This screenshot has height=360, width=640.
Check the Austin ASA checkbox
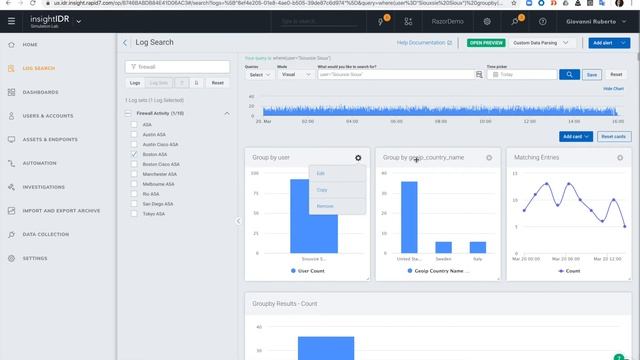tap(134, 134)
